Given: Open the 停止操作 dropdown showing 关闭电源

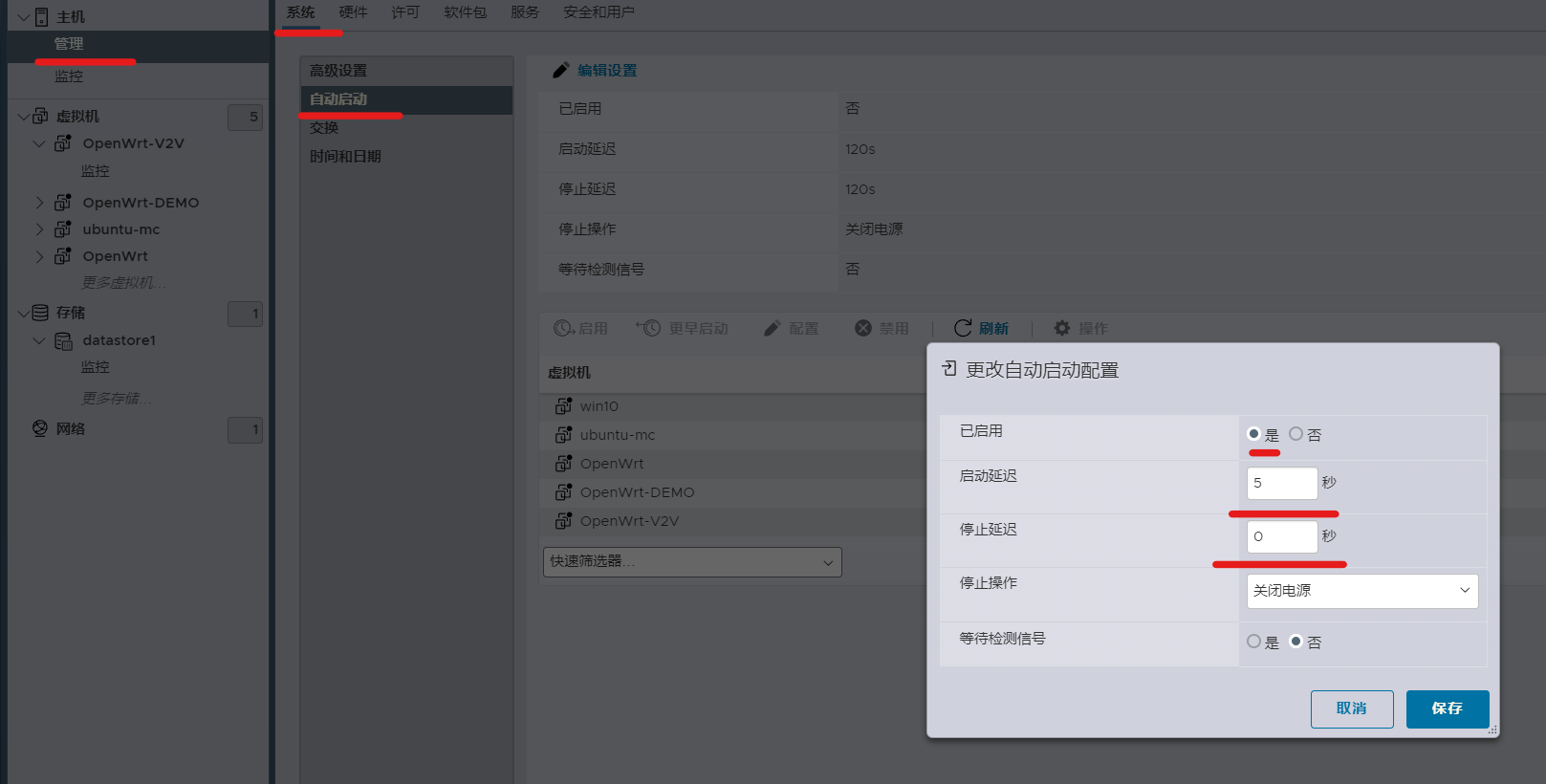Looking at the screenshot, I should [1362, 591].
